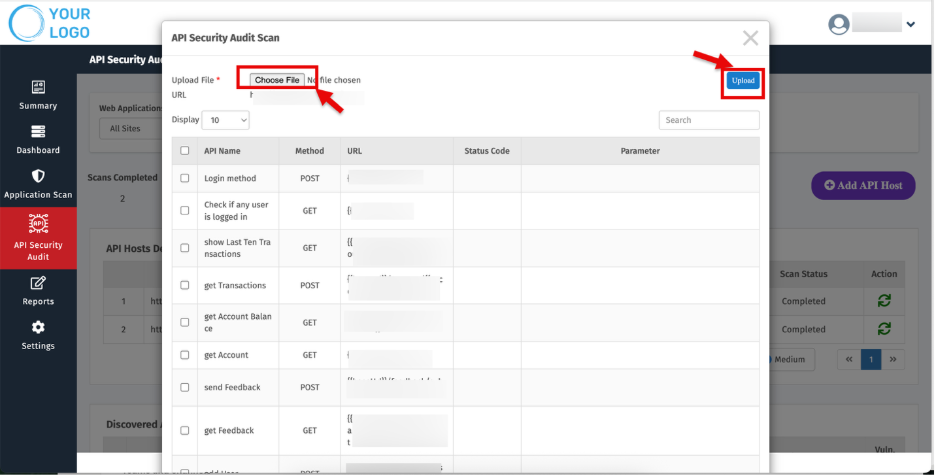Expand the user account dropdown arrow
The image size is (936, 475).
pos(911,24)
